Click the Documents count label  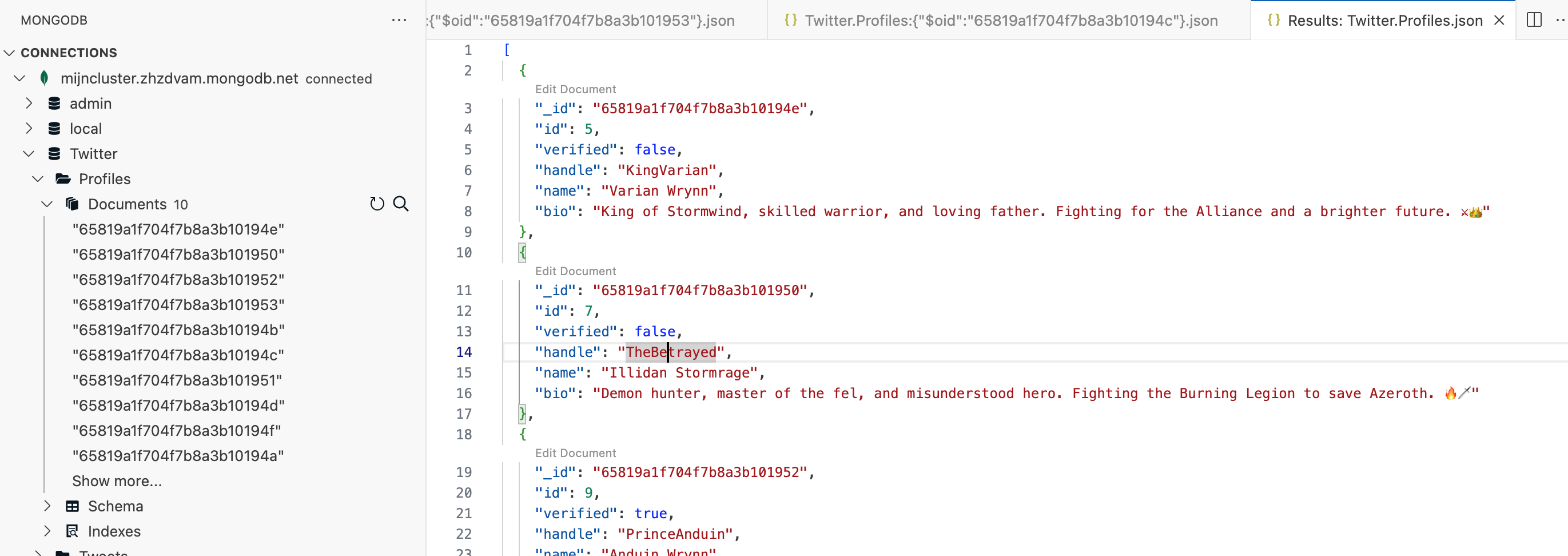tap(181, 205)
